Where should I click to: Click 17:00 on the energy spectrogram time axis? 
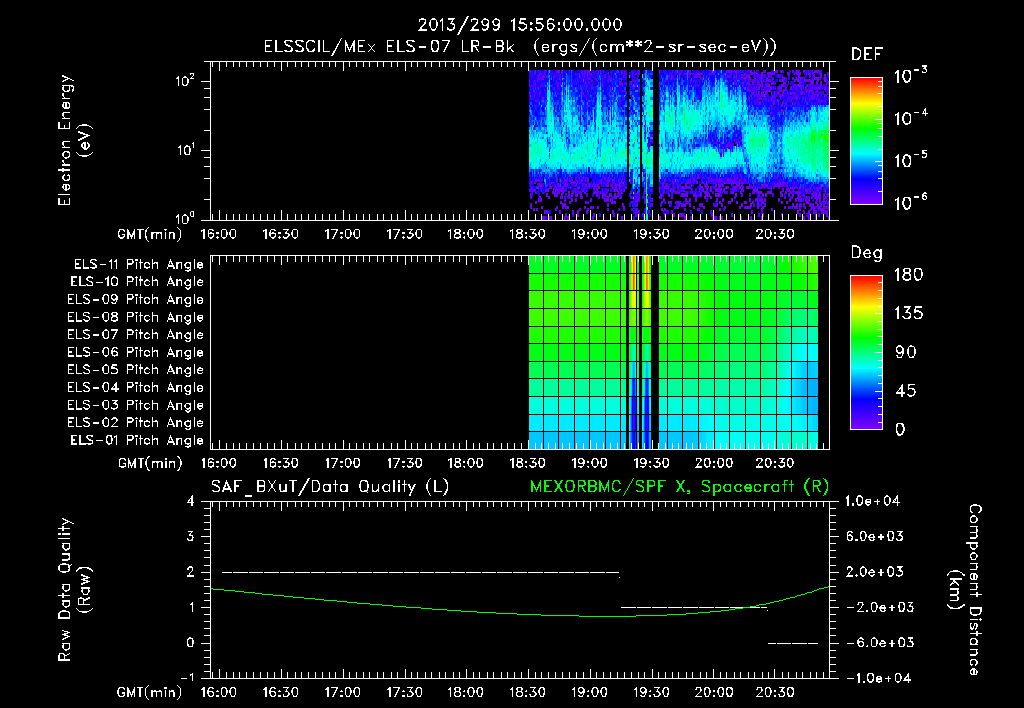pyautogui.click(x=342, y=234)
